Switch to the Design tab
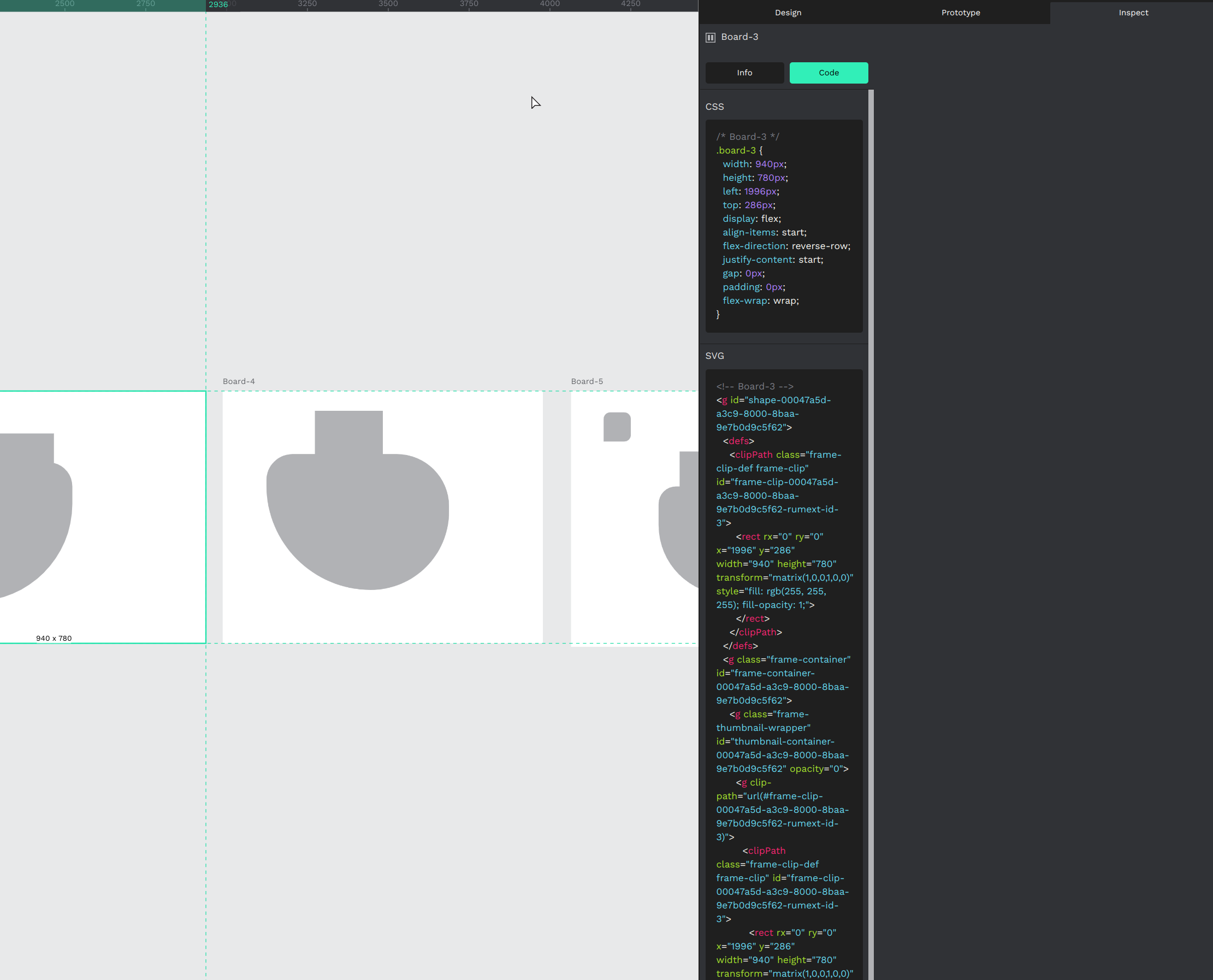This screenshot has width=1213, height=980. pyautogui.click(x=787, y=13)
